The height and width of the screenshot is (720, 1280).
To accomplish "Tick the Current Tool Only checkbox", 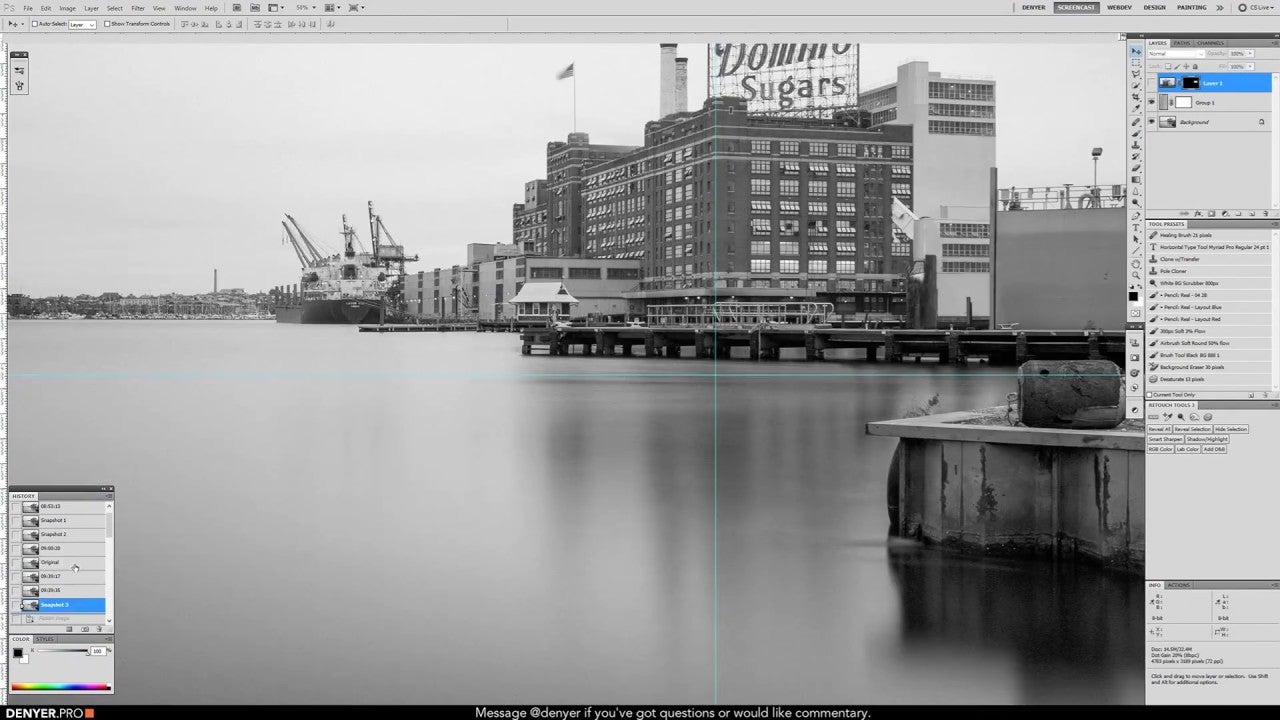I will 1151,395.
